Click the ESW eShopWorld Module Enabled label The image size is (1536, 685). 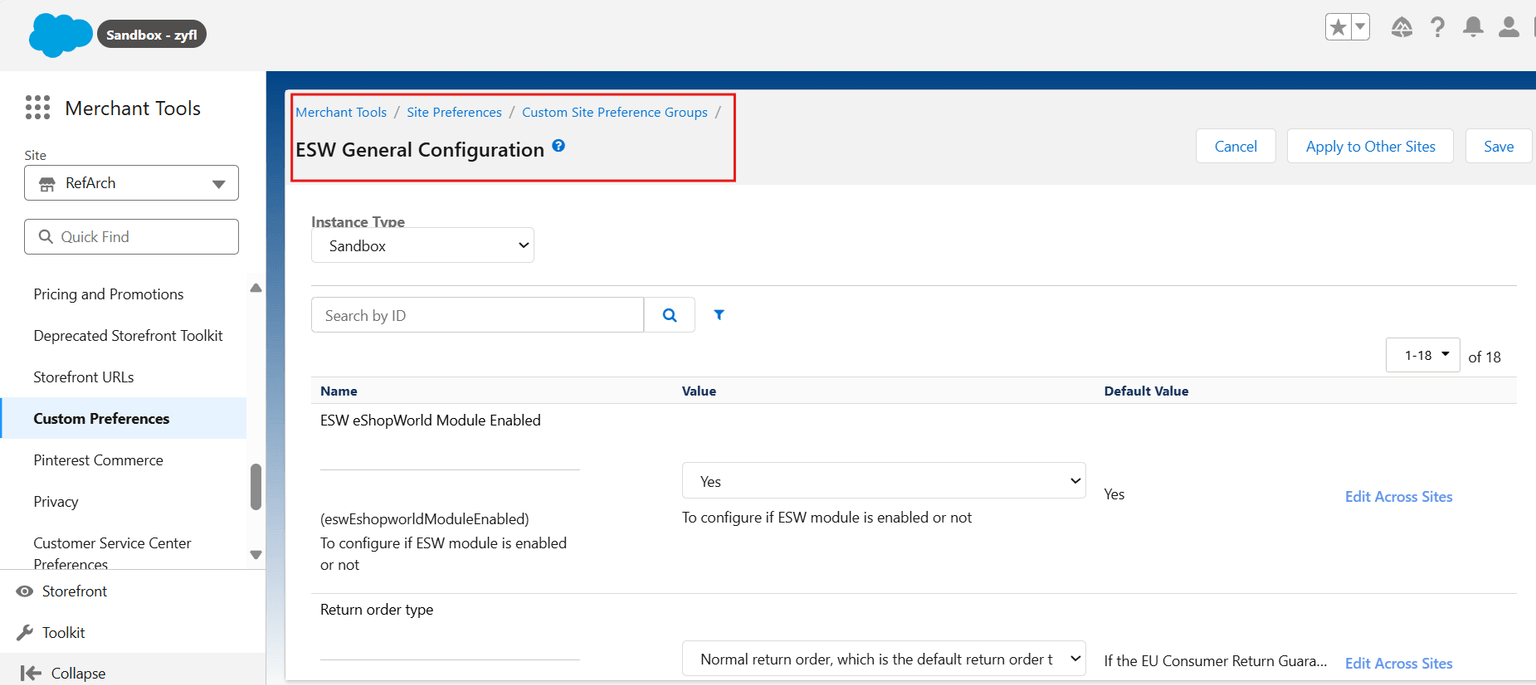(x=430, y=420)
